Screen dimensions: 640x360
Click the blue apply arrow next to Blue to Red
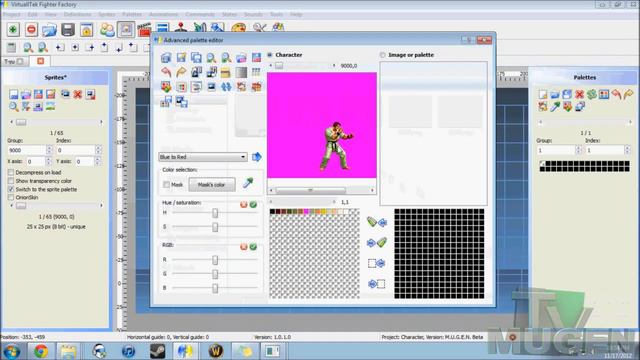click(x=257, y=157)
